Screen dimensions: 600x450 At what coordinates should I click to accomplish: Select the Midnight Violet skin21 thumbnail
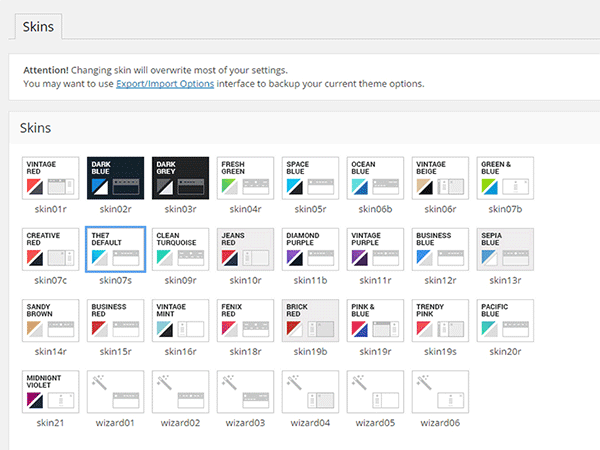pyautogui.click(x=51, y=391)
